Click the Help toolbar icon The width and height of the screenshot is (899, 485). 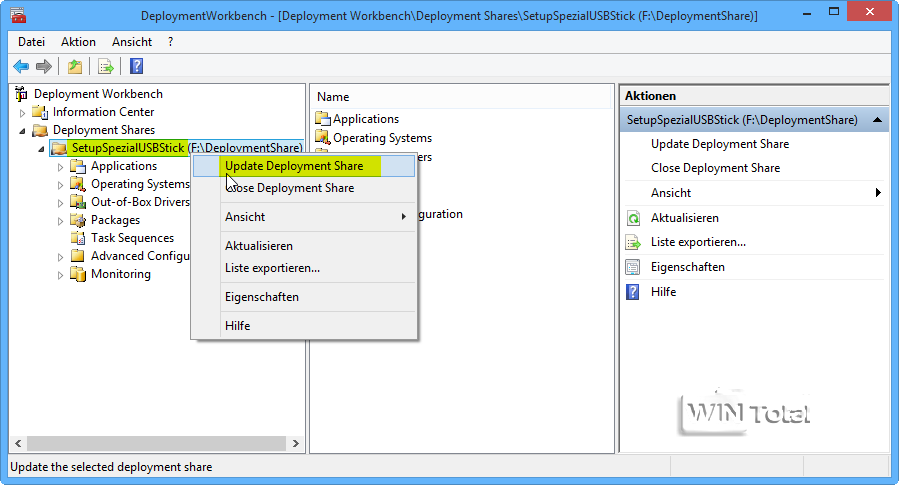[x=136, y=67]
